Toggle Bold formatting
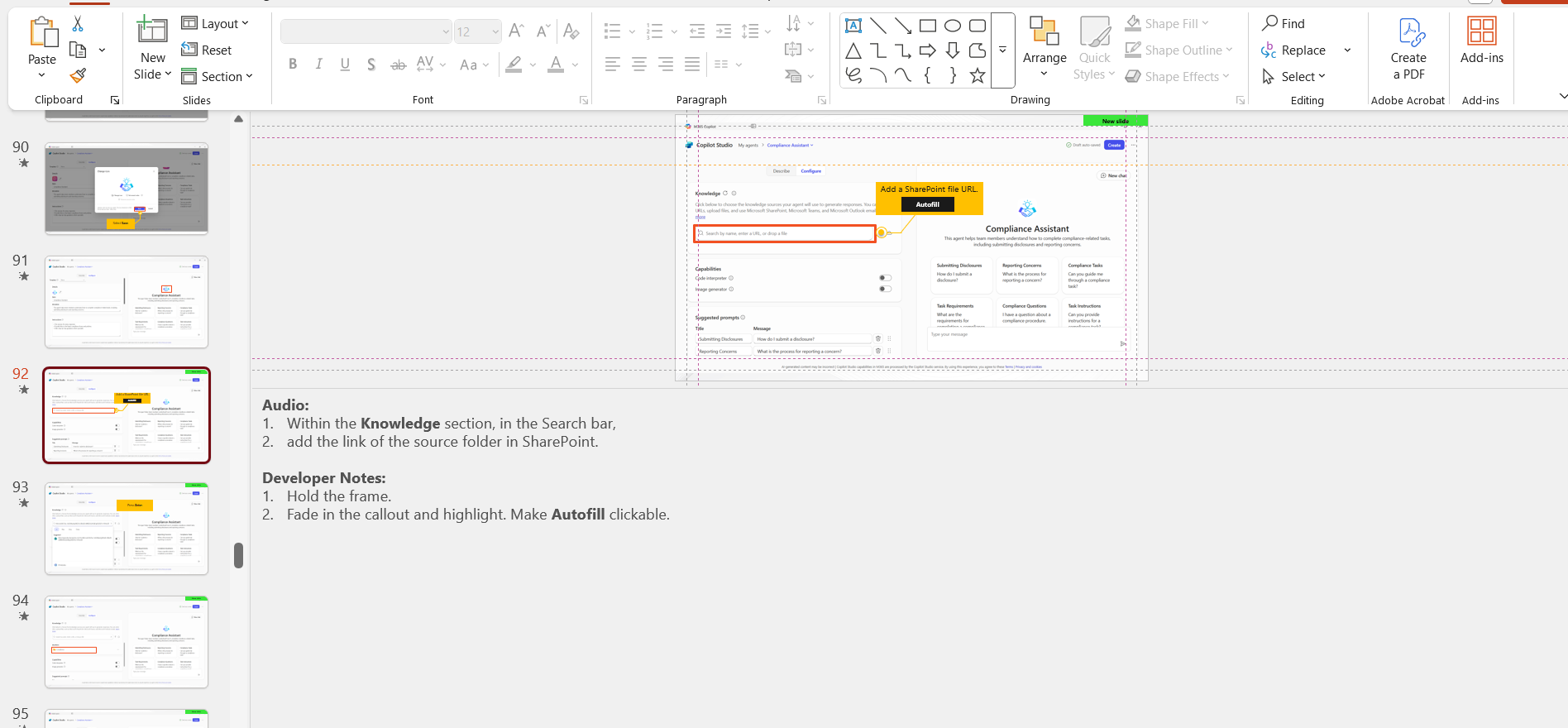Screen dimensions: 1568x728 coord(293,64)
